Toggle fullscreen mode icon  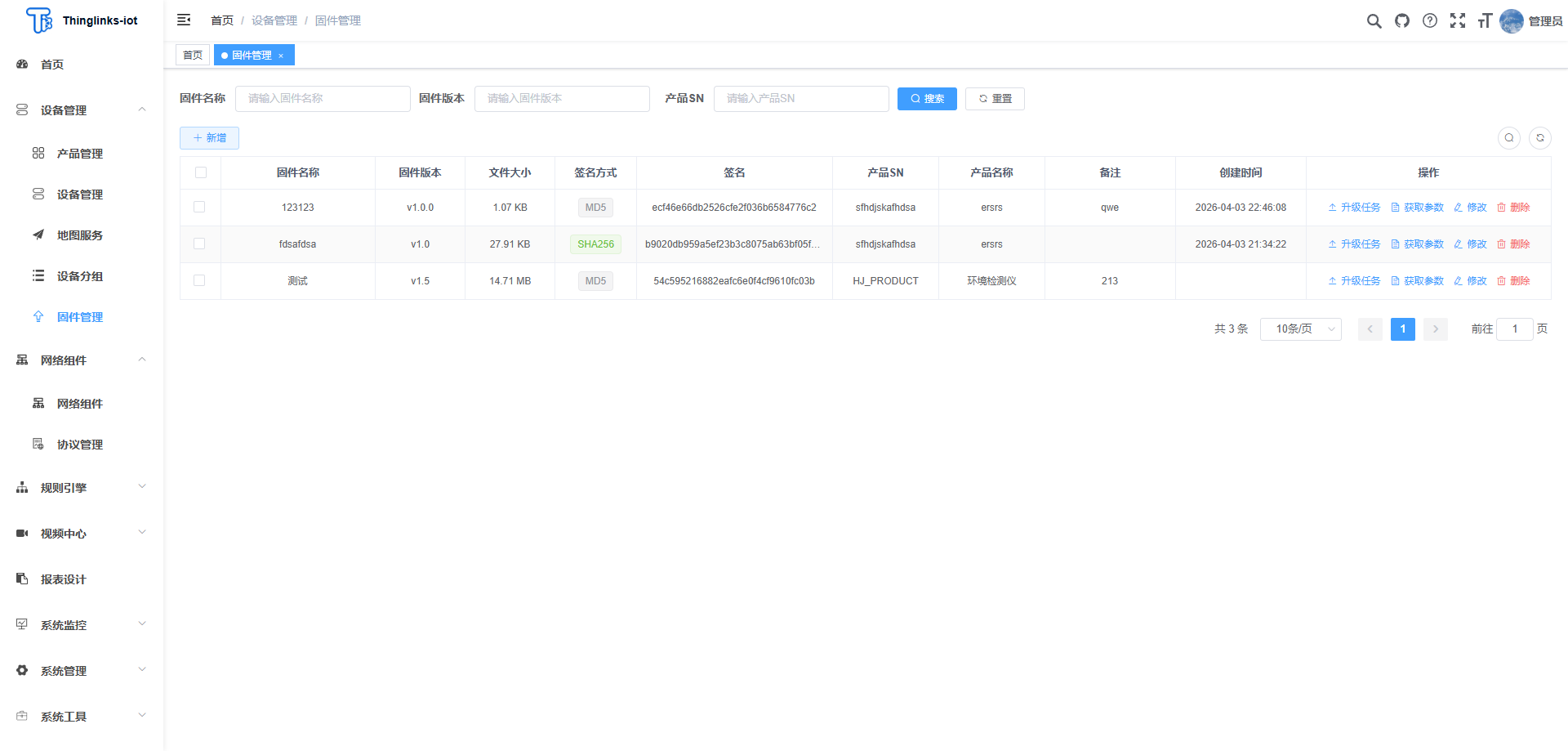click(x=1457, y=21)
